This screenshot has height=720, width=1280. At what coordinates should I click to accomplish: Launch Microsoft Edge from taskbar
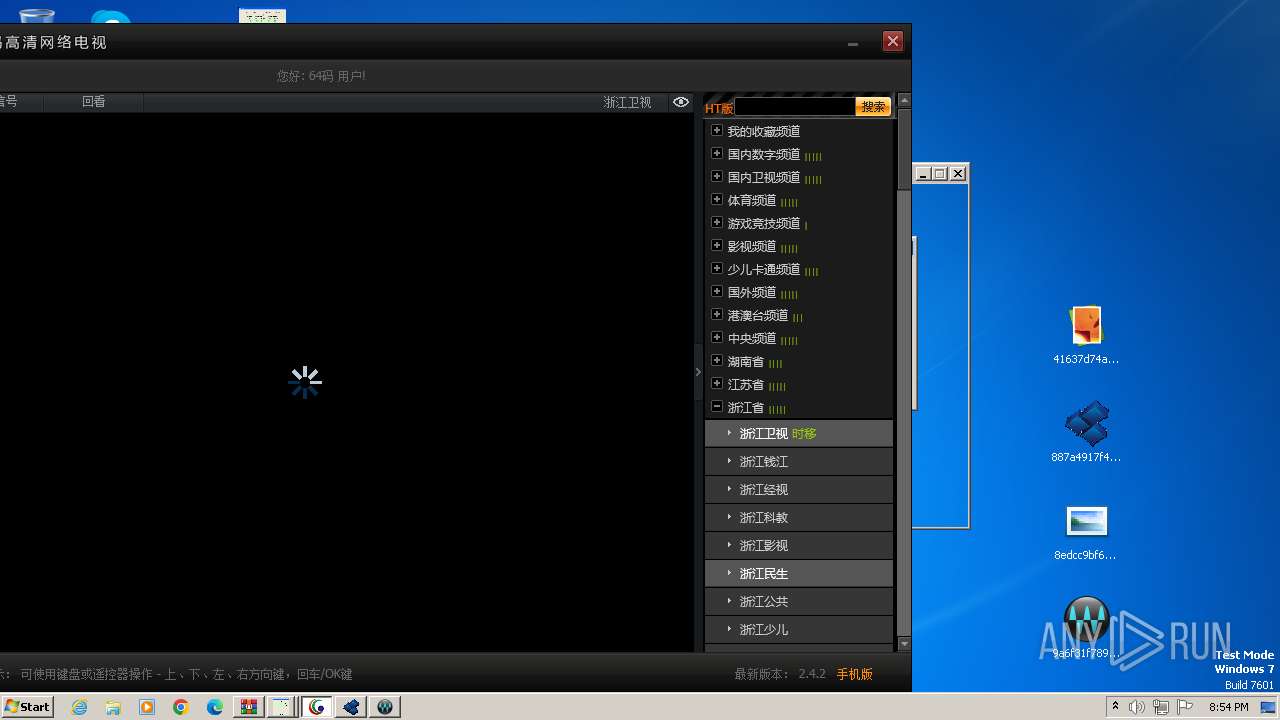tap(215, 707)
